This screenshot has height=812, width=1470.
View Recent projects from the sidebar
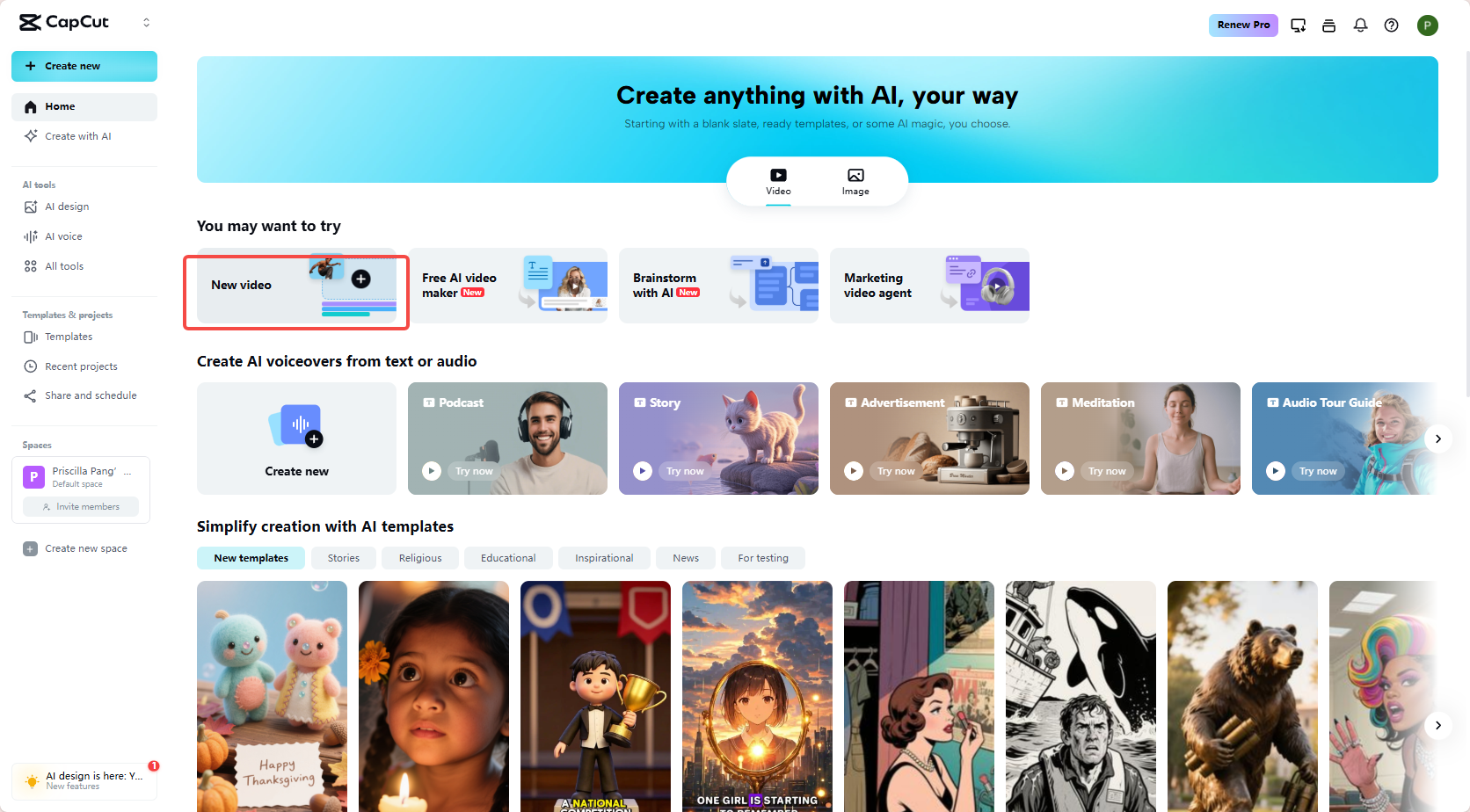pyautogui.click(x=80, y=366)
